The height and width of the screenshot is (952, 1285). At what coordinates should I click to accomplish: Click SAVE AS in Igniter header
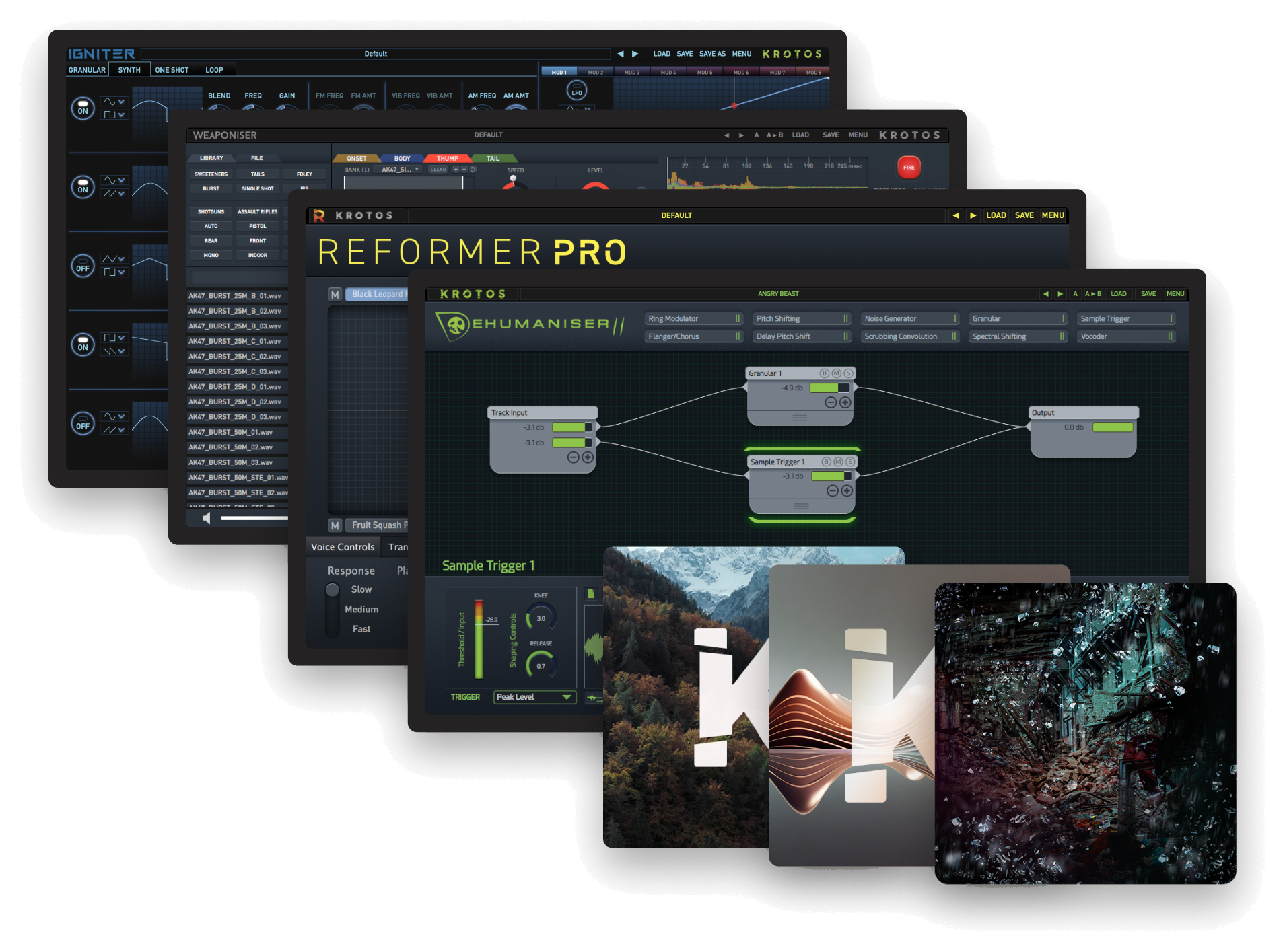point(712,54)
